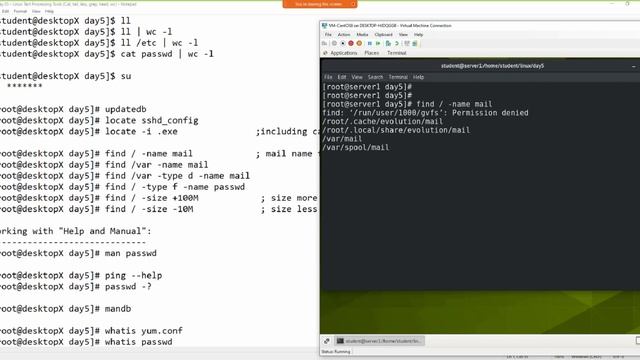Open VM Connection File menu

328,35
